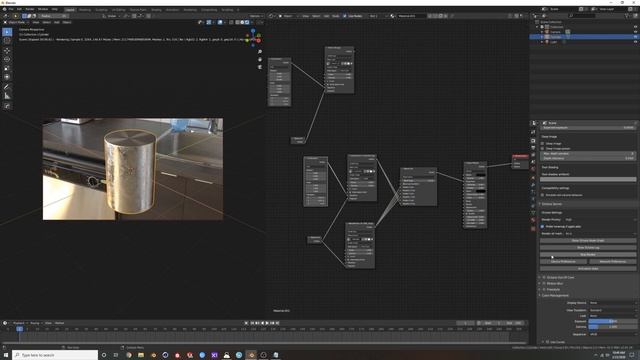Select the Move tool
This screenshot has width=640, height=360.
click(x=7, y=51)
